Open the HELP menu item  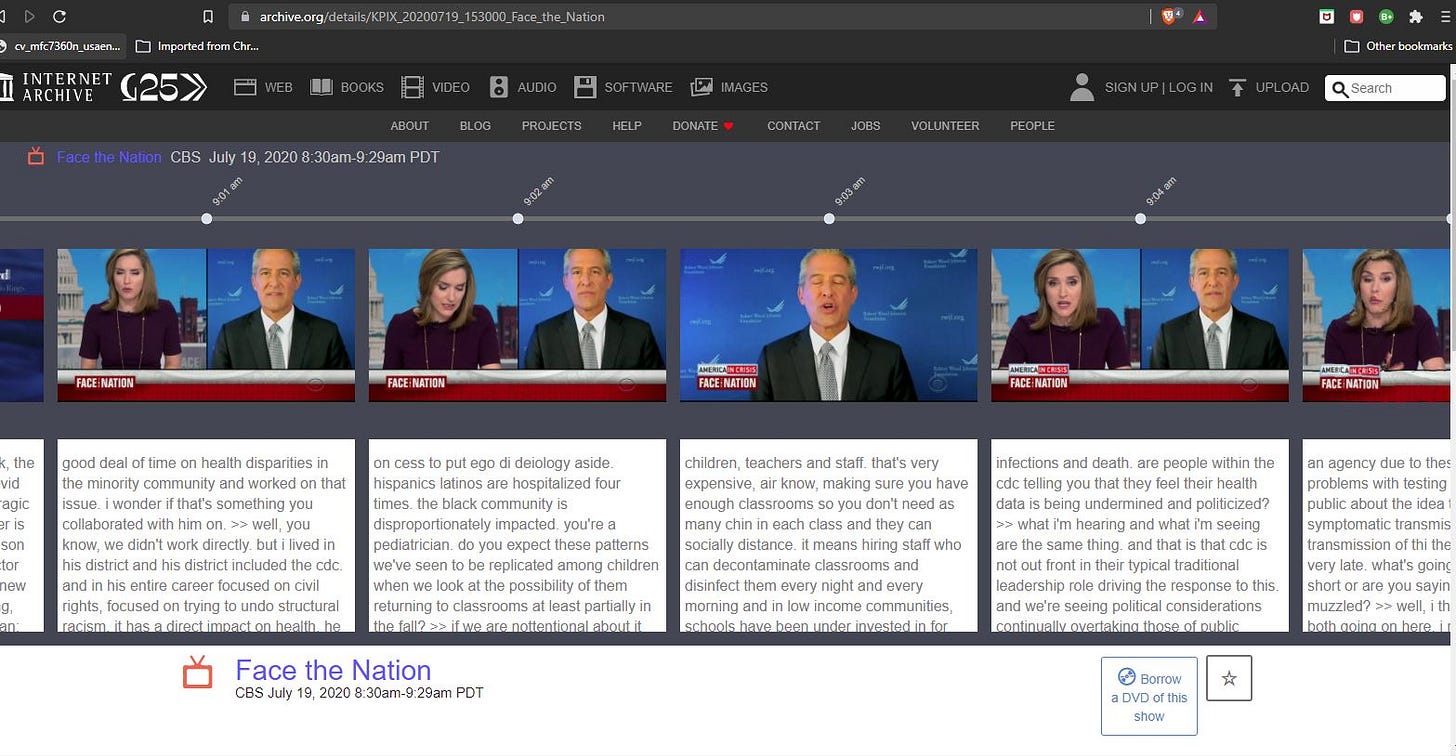(627, 126)
